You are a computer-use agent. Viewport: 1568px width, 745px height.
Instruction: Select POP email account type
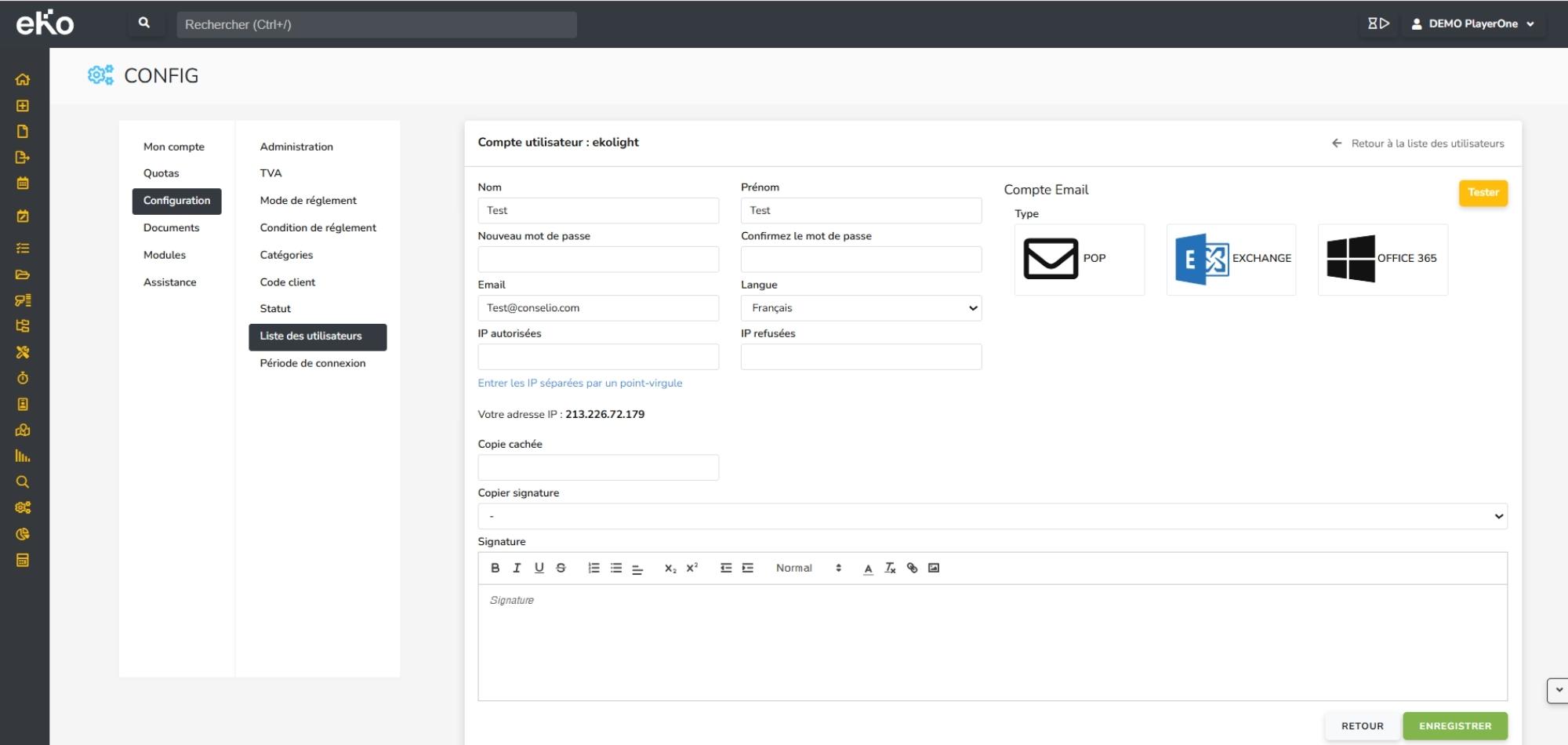[1079, 260]
